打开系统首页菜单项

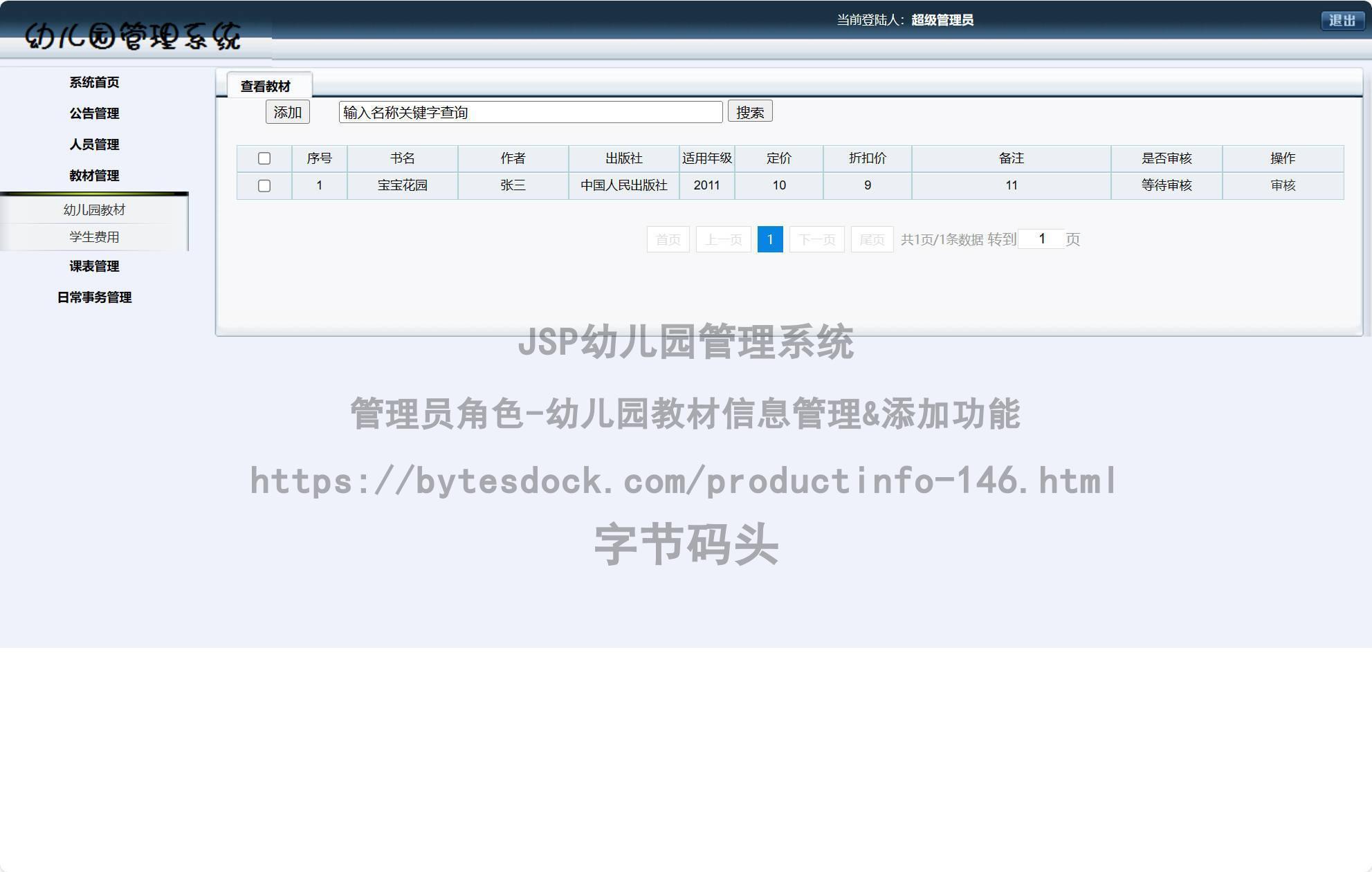coord(93,82)
